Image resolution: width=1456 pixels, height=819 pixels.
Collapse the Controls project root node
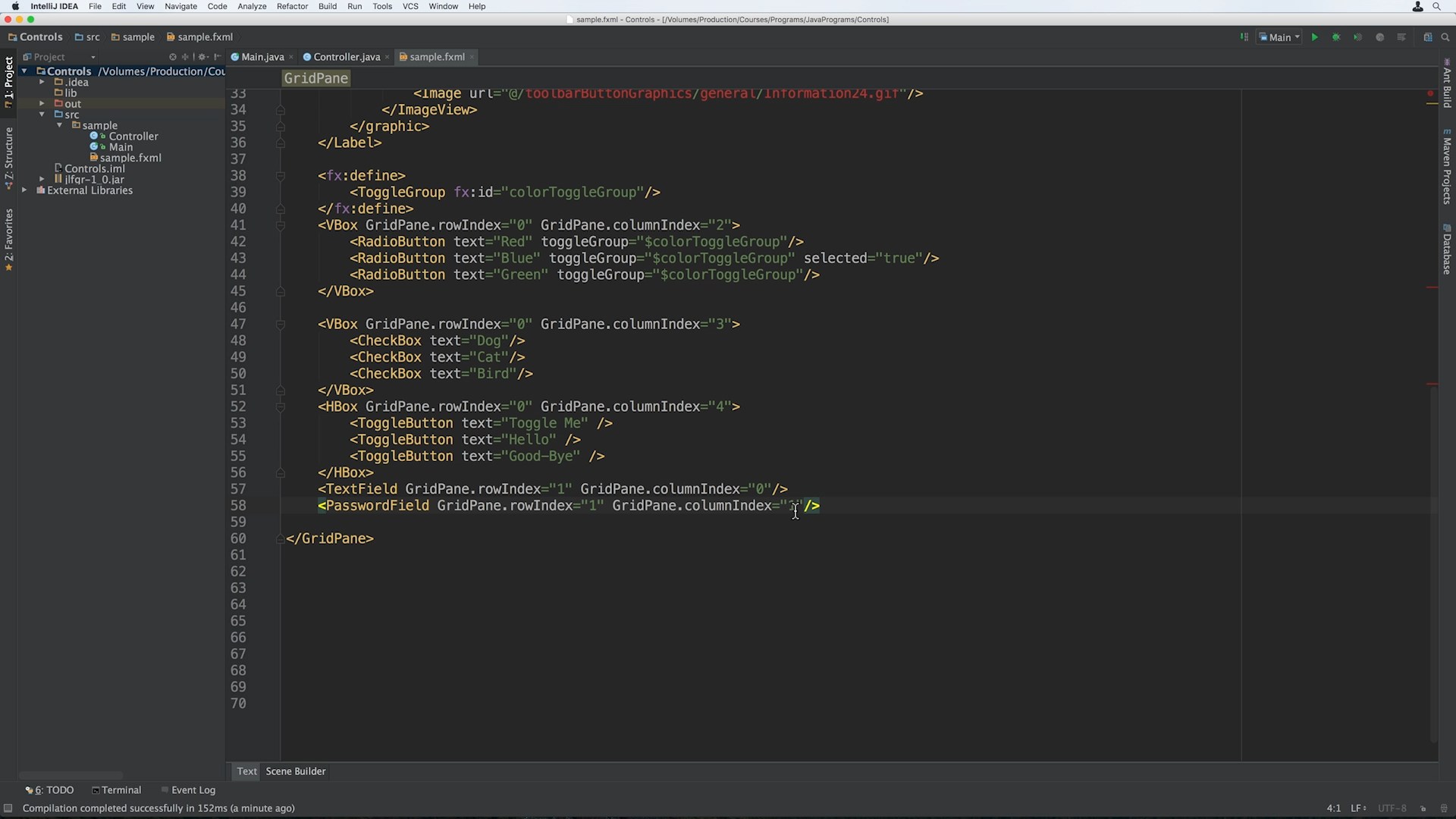pyautogui.click(x=25, y=71)
